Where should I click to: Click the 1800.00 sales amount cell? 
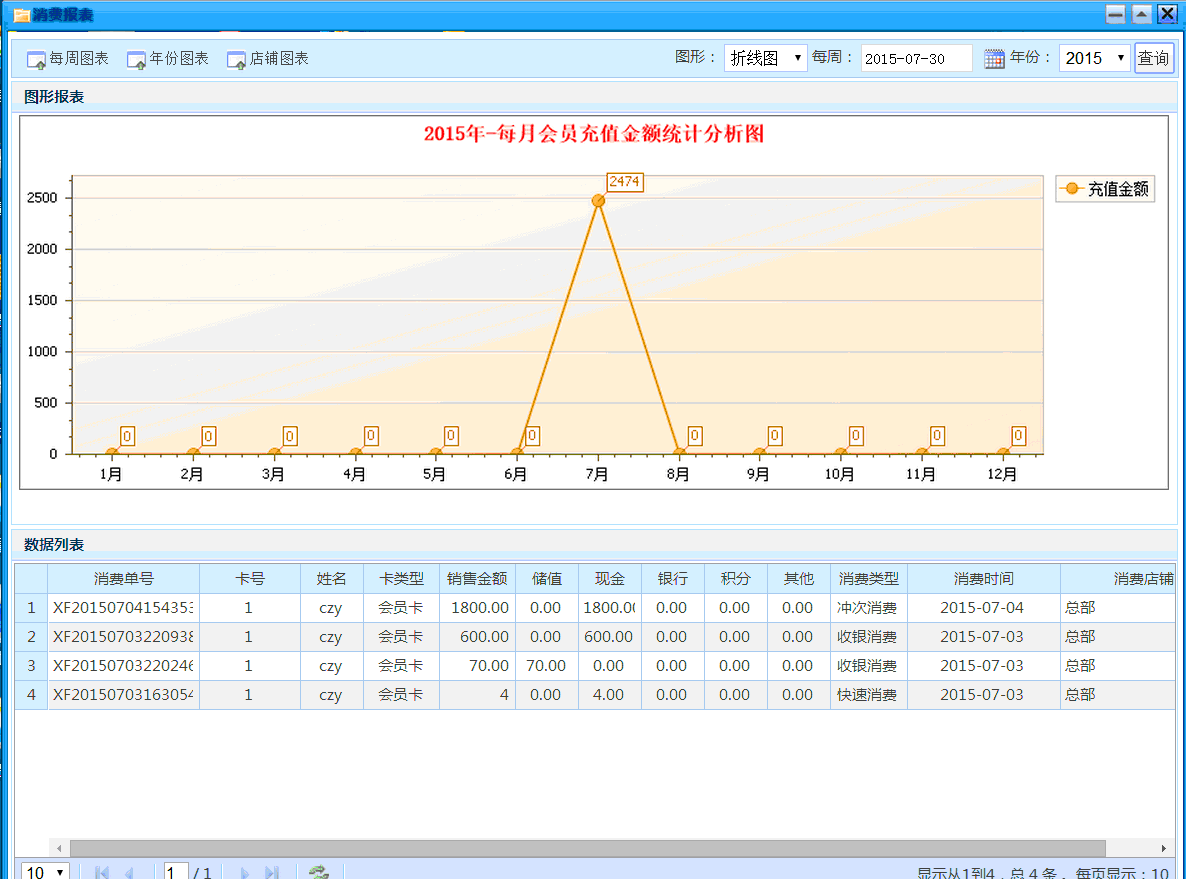(477, 608)
